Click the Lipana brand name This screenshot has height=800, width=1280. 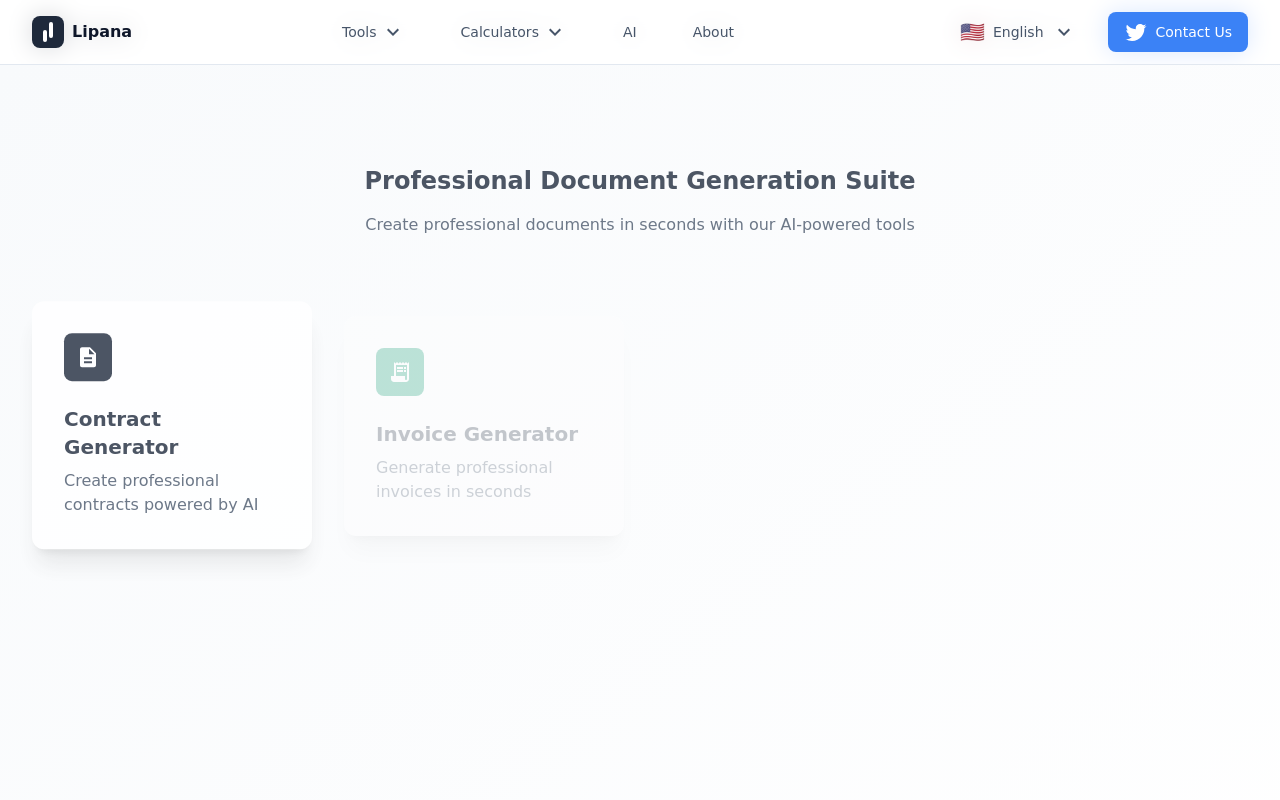pos(102,32)
